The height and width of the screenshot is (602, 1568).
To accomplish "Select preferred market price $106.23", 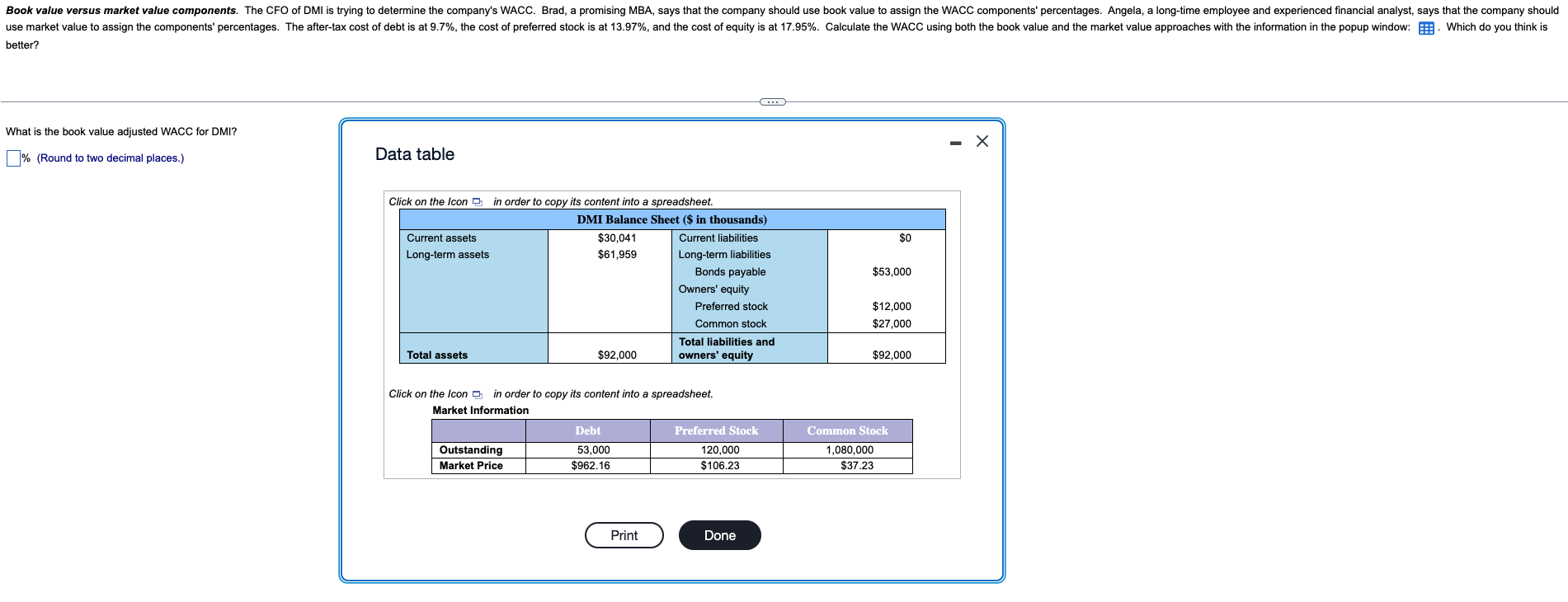I will (720, 466).
